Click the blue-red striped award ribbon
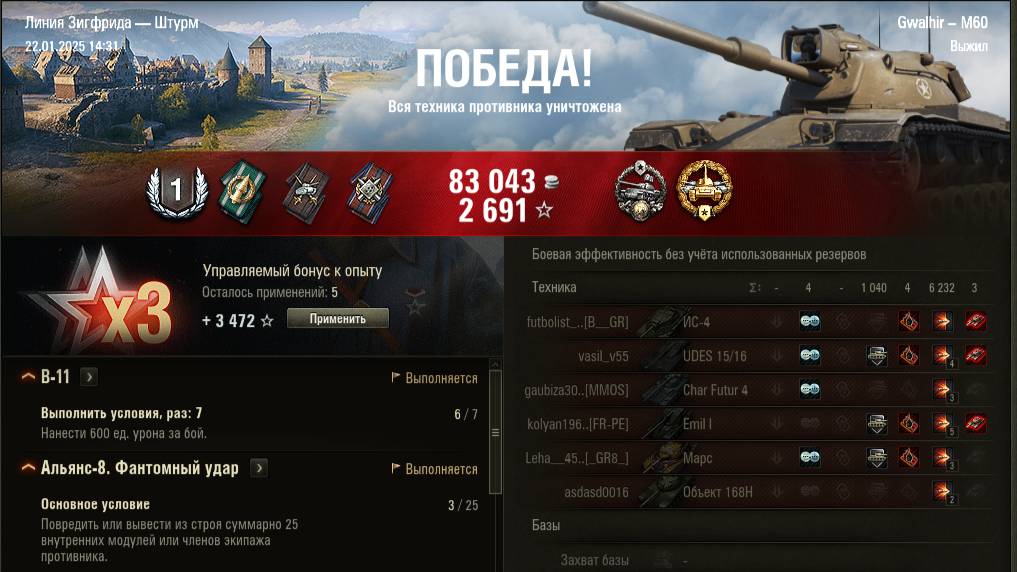Viewport: 1017px width, 572px height. click(x=370, y=193)
